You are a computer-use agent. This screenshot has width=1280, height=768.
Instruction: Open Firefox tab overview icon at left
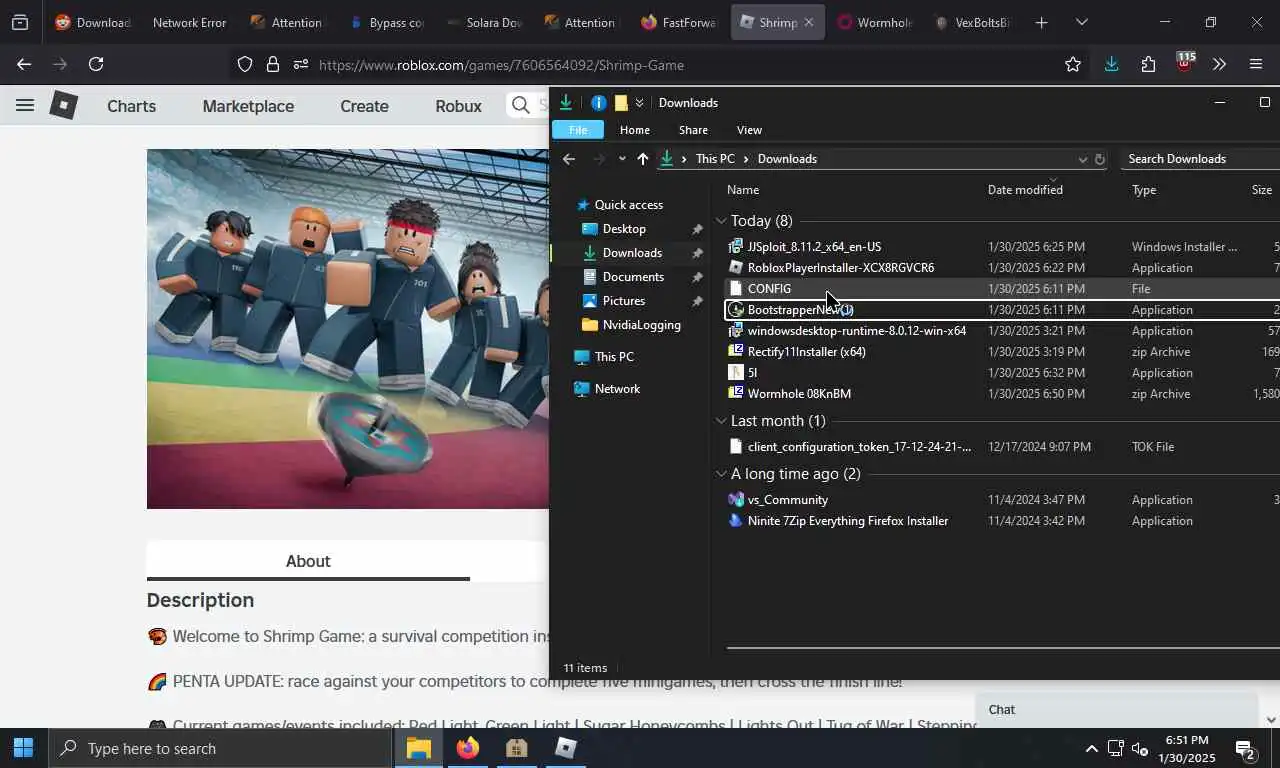coord(20,22)
